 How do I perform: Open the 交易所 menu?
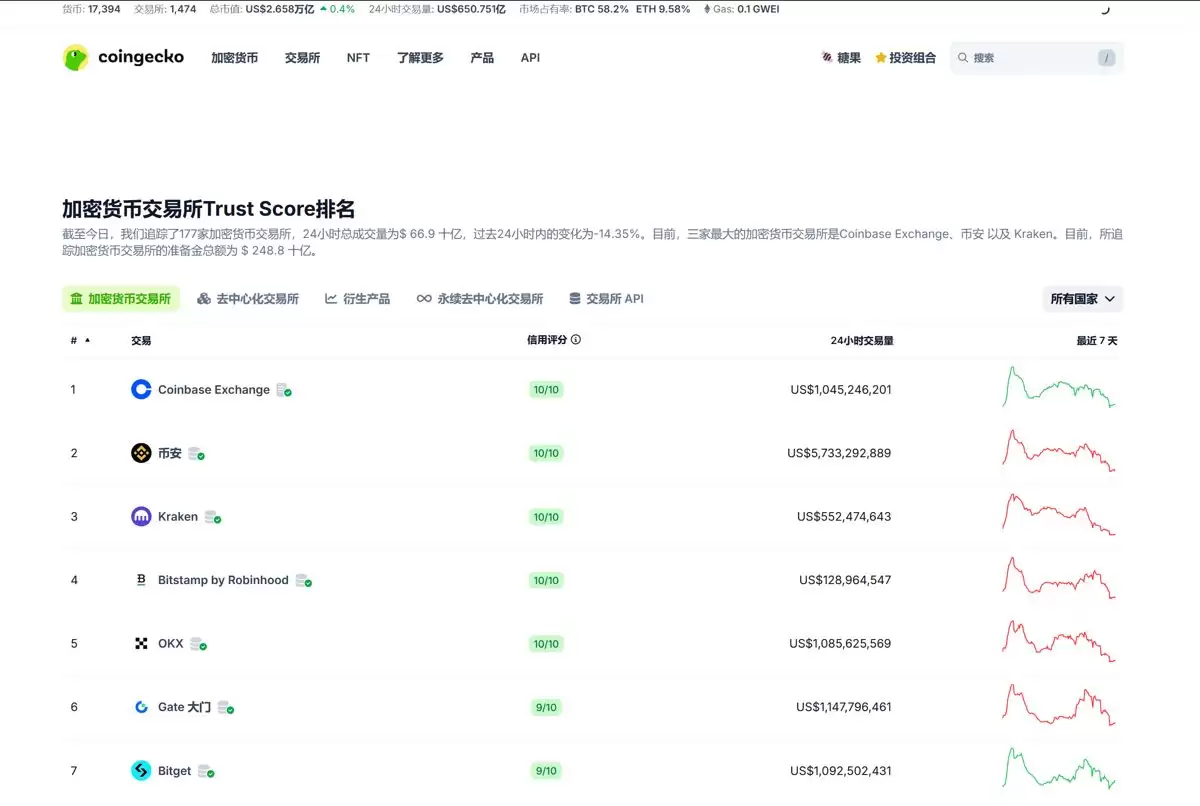[x=302, y=58]
